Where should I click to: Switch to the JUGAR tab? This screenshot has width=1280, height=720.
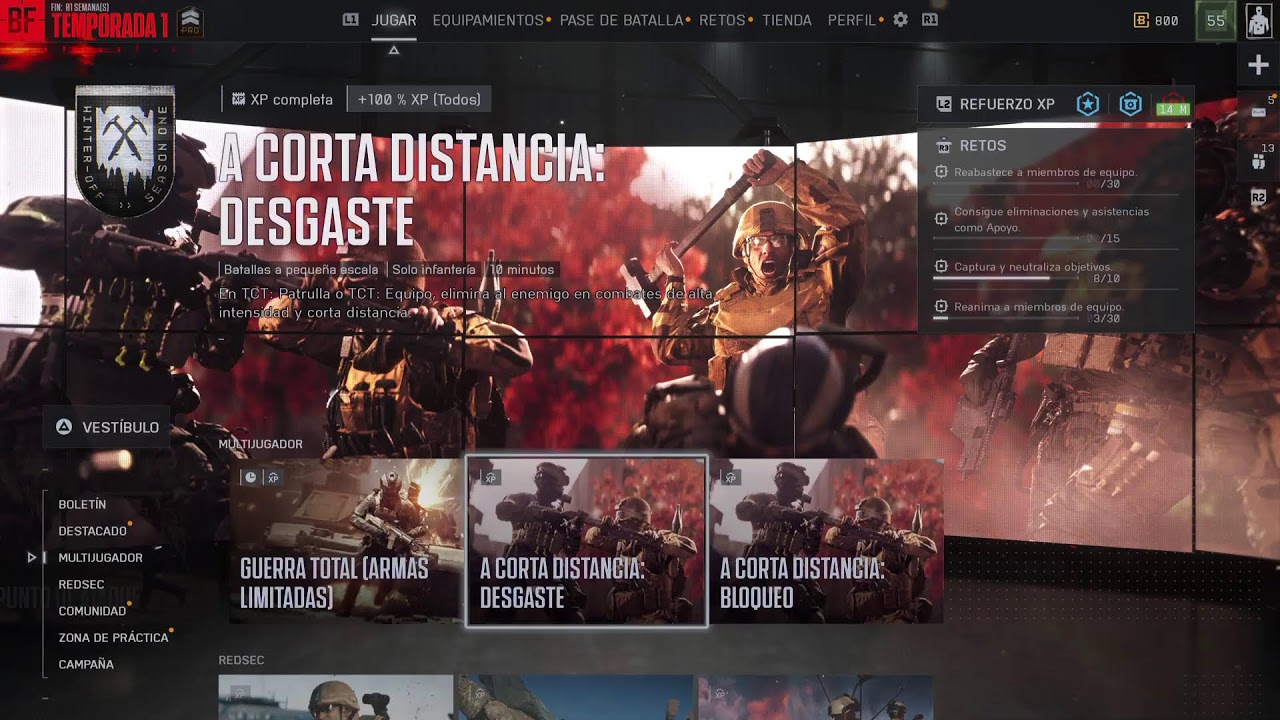(x=394, y=20)
